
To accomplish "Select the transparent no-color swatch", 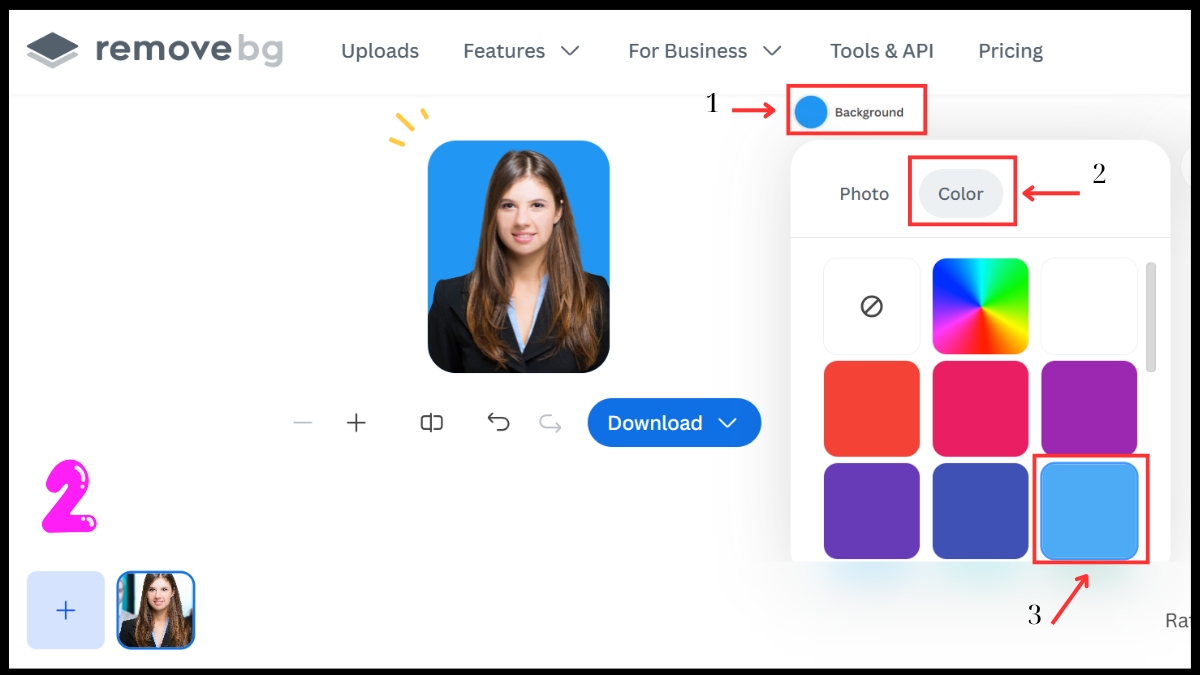I will [871, 306].
